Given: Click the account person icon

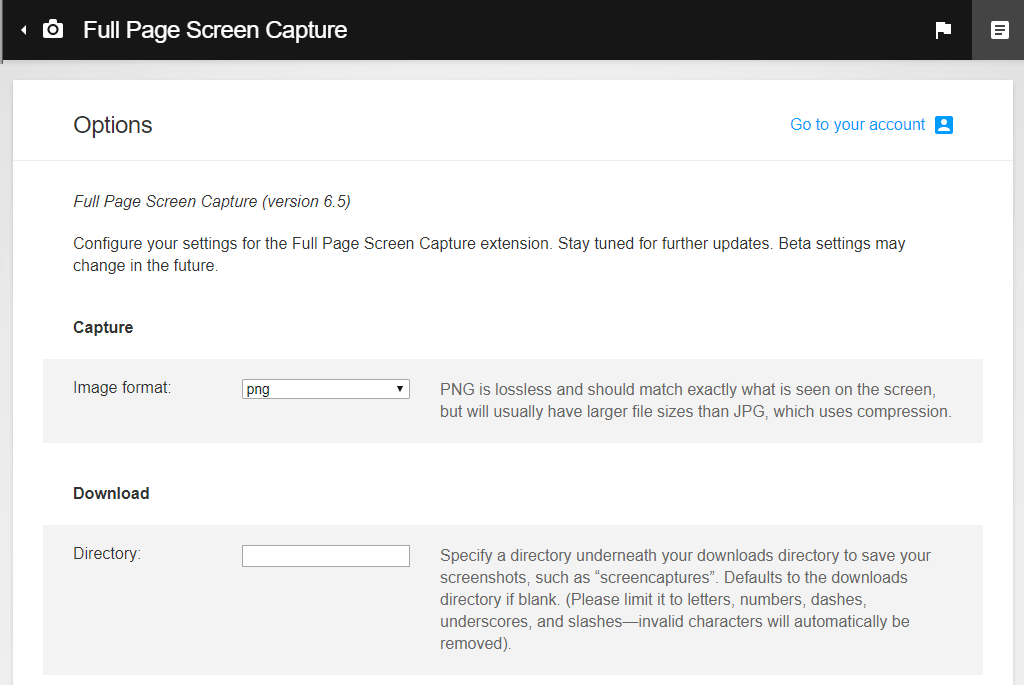Looking at the screenshot, I should pyautogui.click(x=944, y=125).
